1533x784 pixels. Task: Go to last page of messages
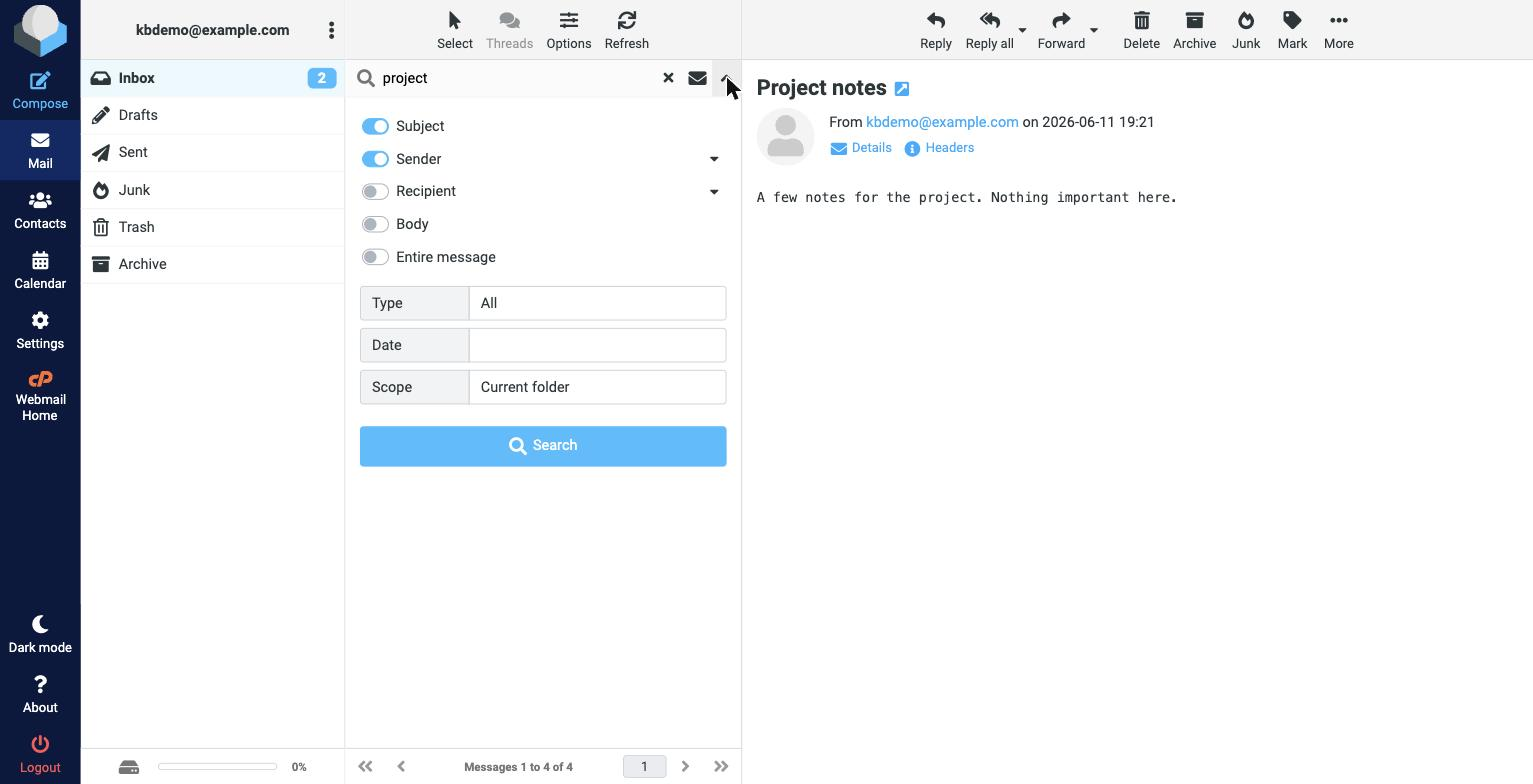721,767
